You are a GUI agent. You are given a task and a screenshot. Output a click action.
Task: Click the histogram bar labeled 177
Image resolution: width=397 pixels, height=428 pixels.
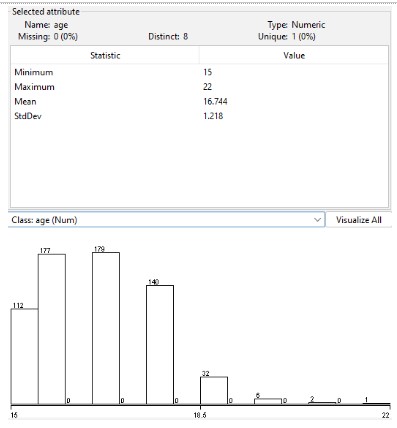[52, 329]
